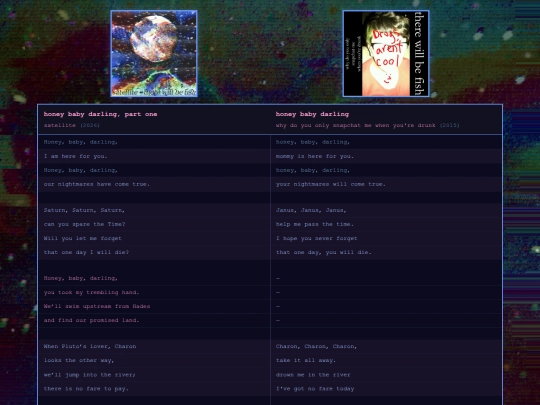Click the right column title 'honey baby darling'
540x405 pixels.
click(x=312, y=114)
